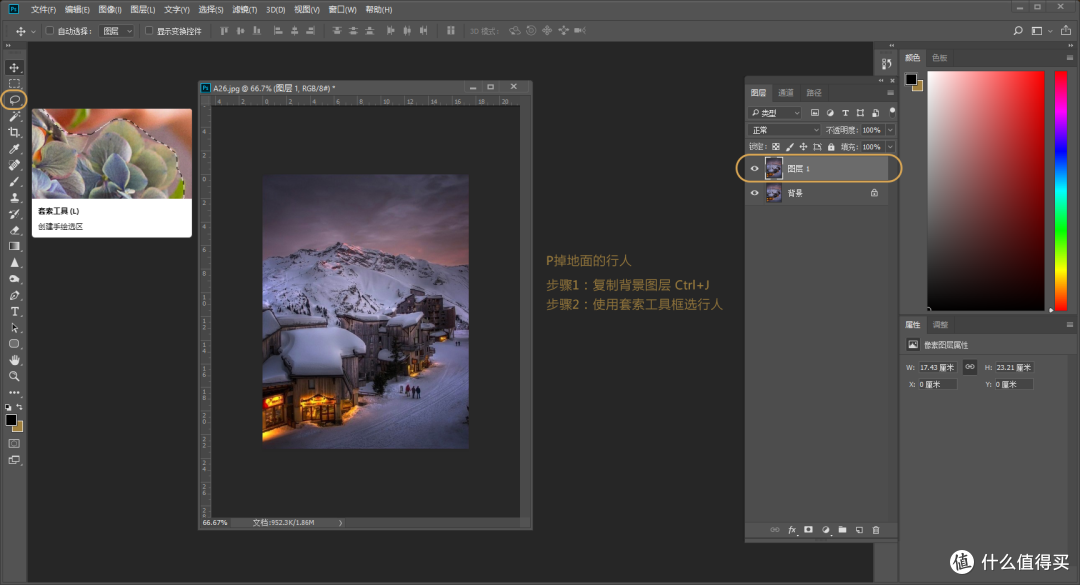The width and height of the screenshot is (1080, 585).
Task: Click the lock icon on the 背景 layer
Action: point(875,193)
